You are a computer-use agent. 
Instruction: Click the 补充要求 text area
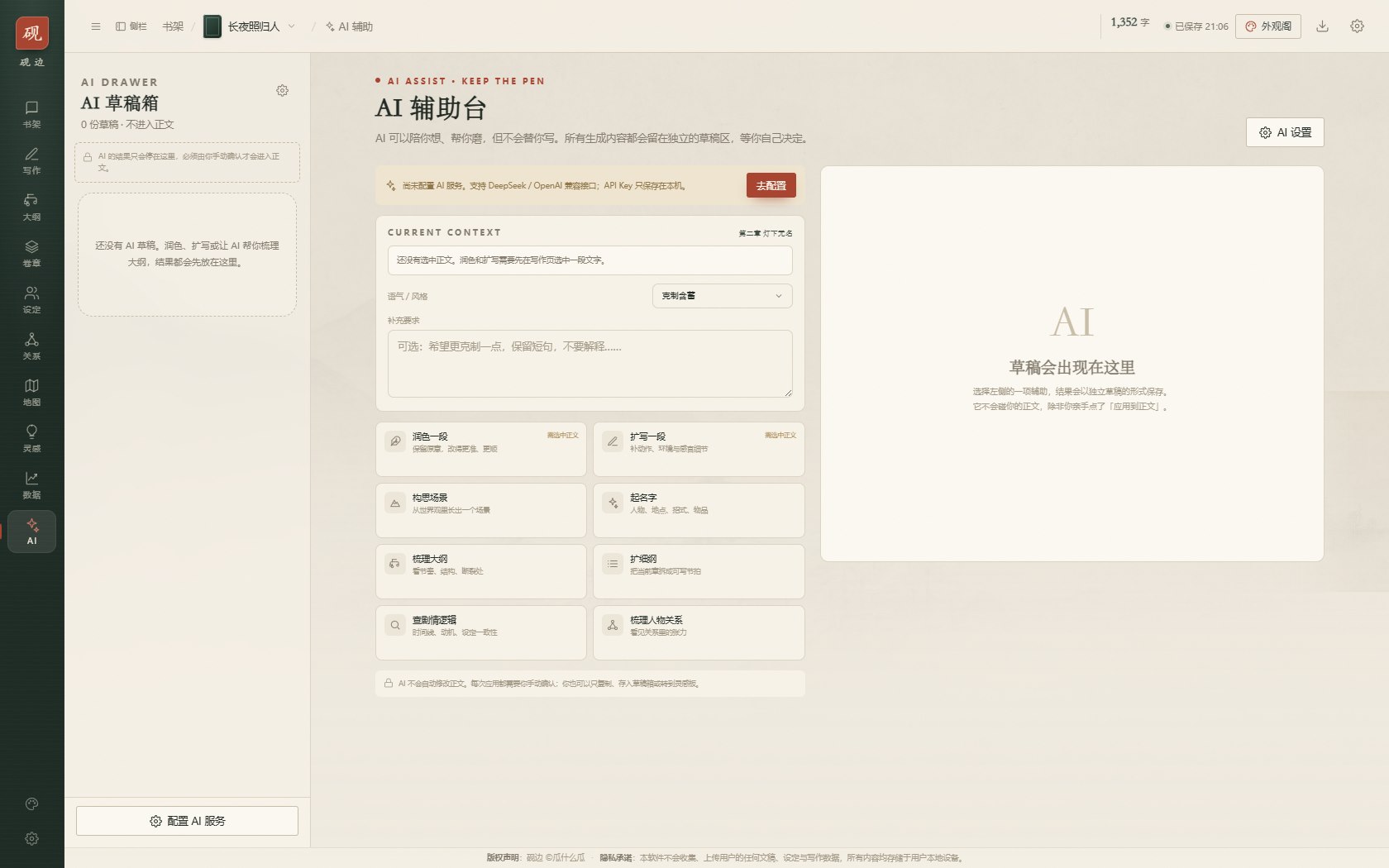point(589,364)
